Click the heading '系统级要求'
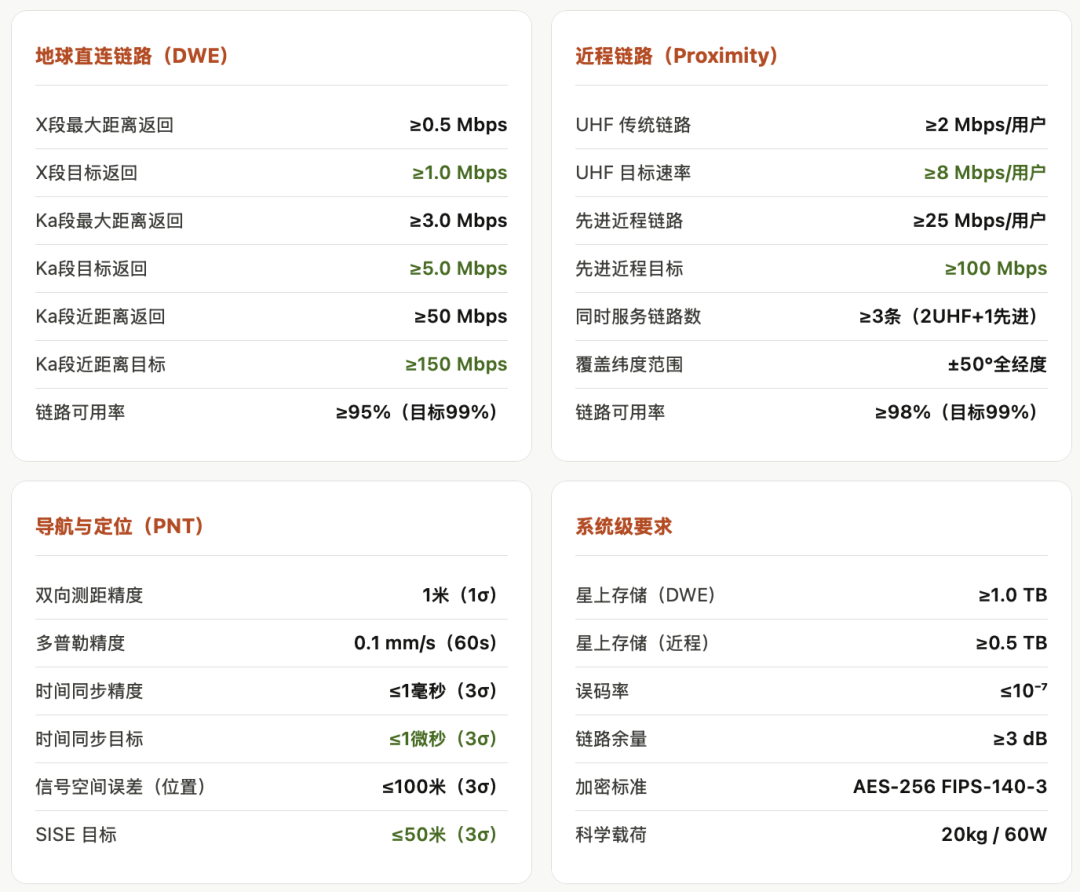 tap(623, 526)
